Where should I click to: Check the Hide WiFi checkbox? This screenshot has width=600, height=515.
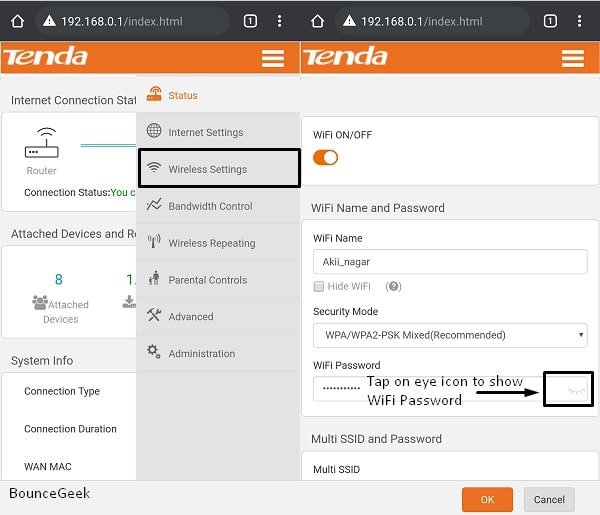319,286
